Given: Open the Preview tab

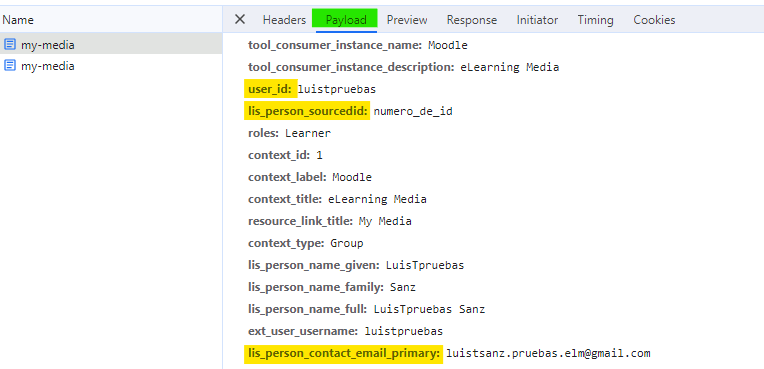Looking at the screenshot, I should (407, 20).
